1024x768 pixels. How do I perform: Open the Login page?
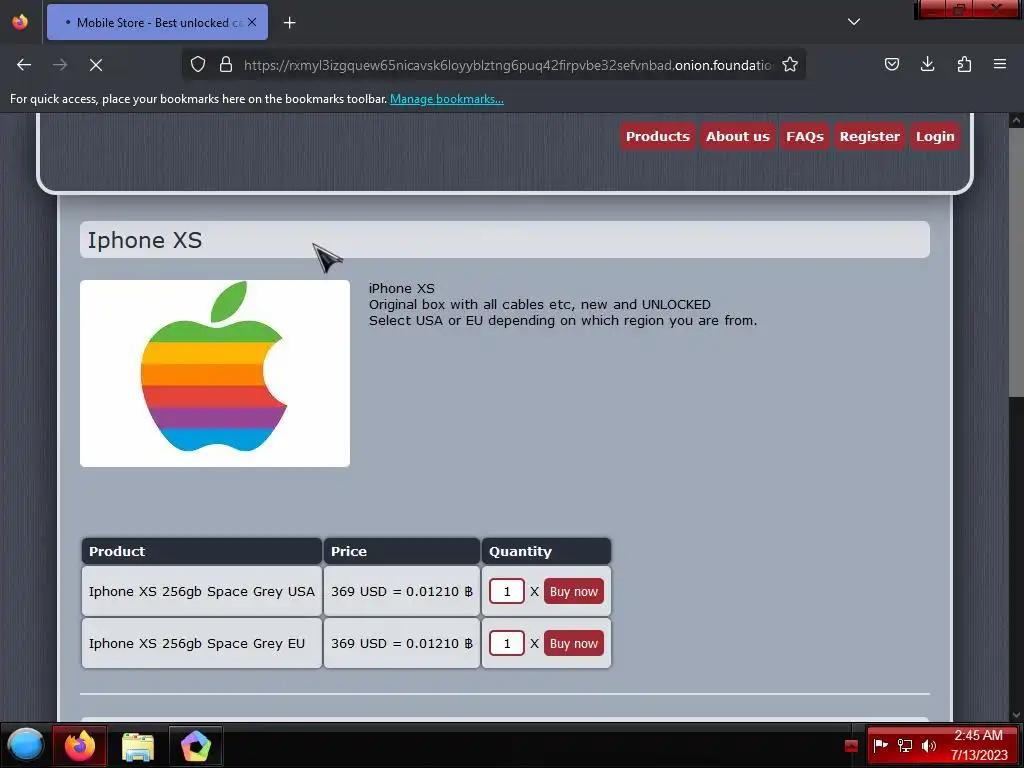[935, 136]
